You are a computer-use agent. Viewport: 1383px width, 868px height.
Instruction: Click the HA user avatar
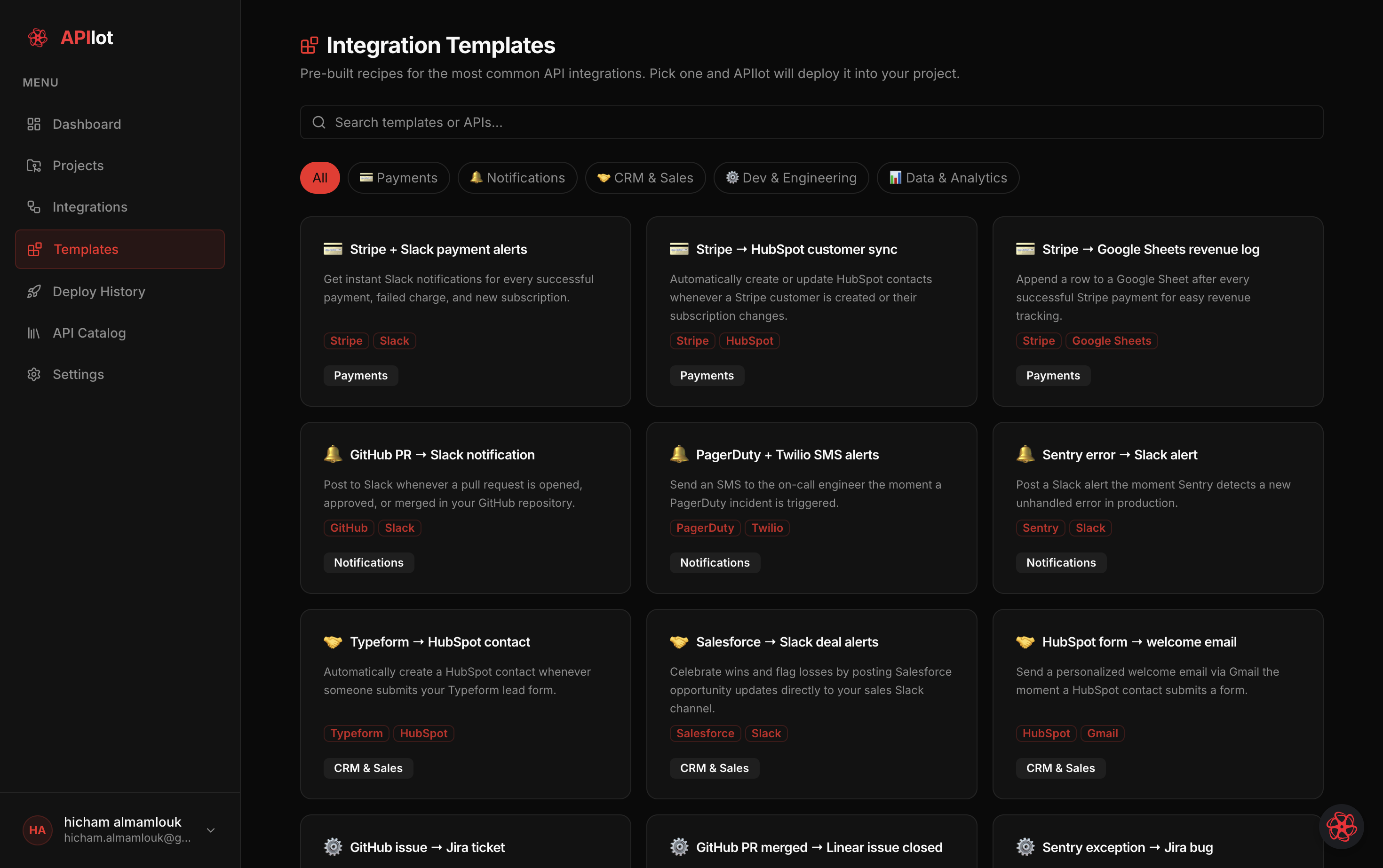[37, 830]
